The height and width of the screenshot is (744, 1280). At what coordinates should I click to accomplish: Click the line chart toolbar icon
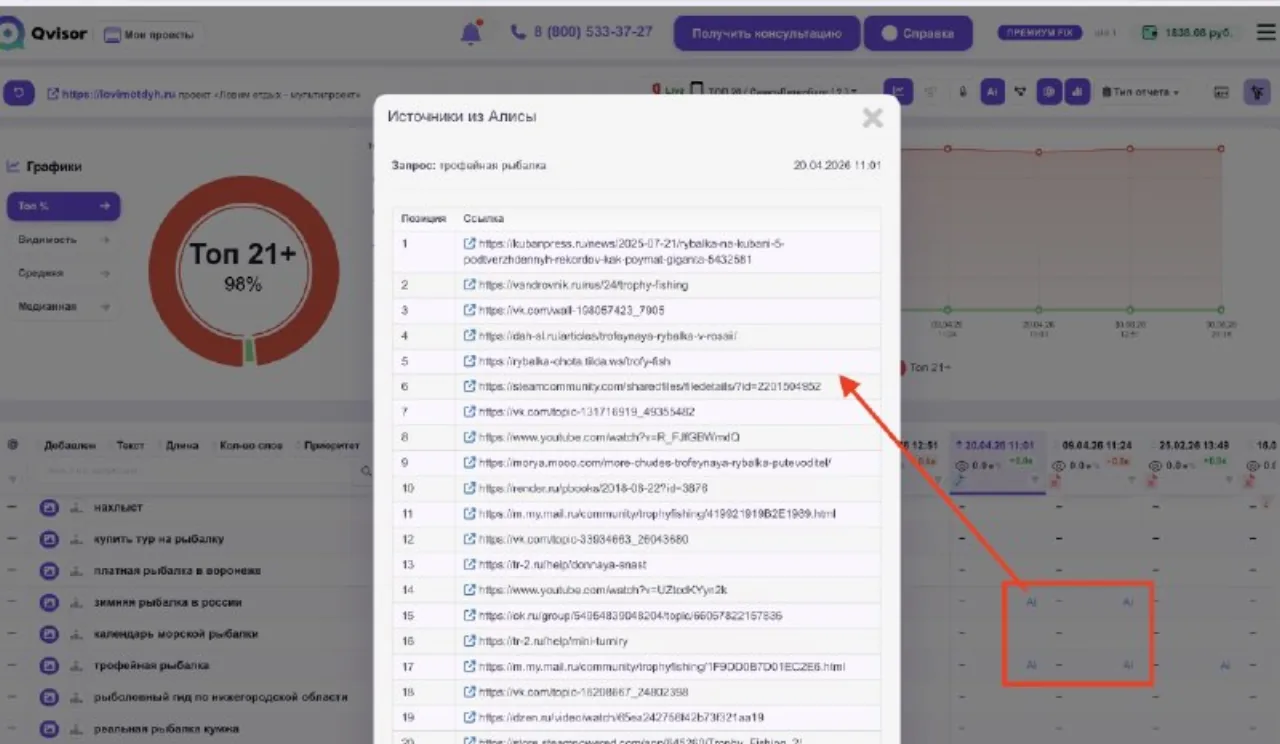897,92
